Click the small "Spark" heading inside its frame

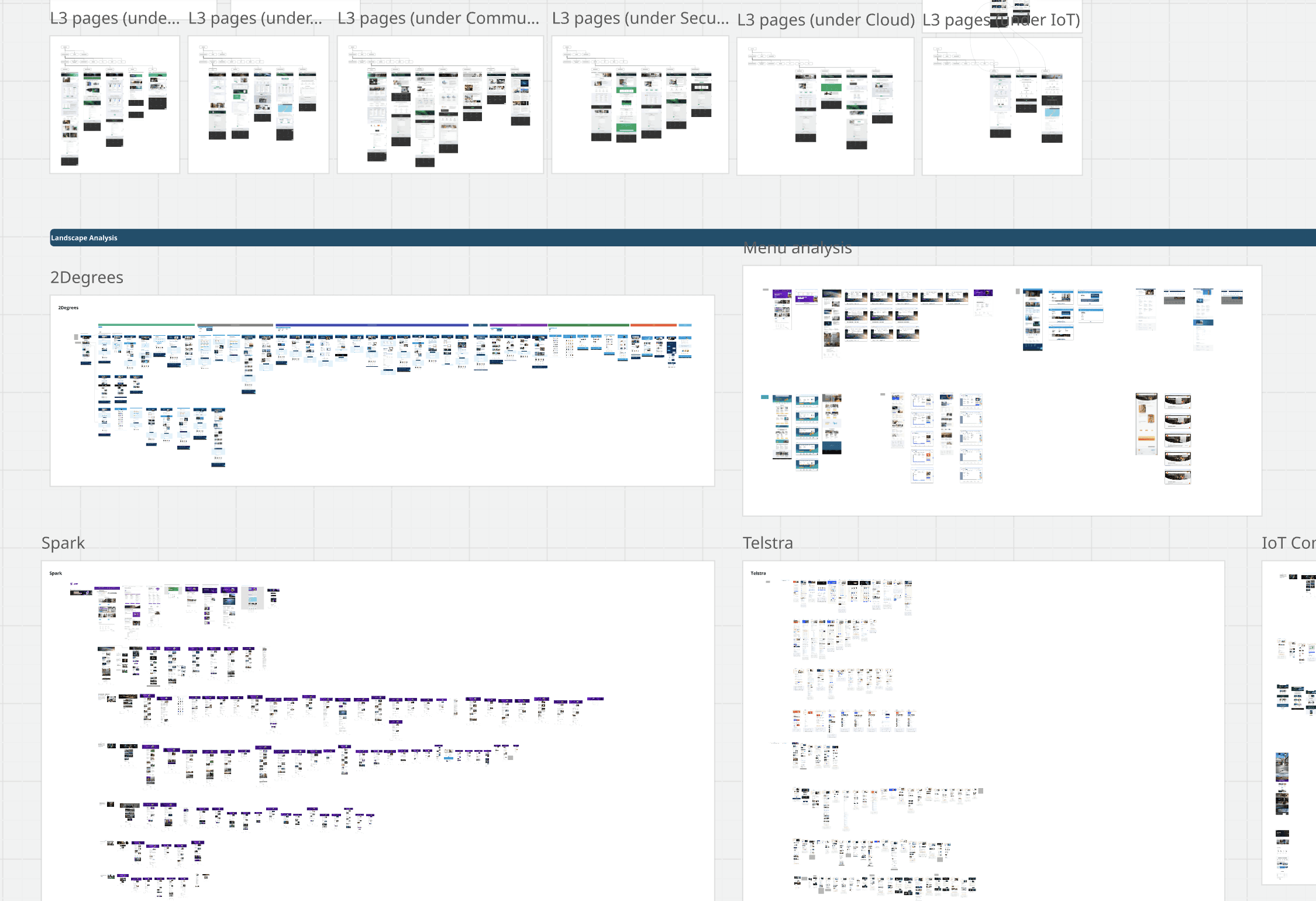tap(56, 573)
